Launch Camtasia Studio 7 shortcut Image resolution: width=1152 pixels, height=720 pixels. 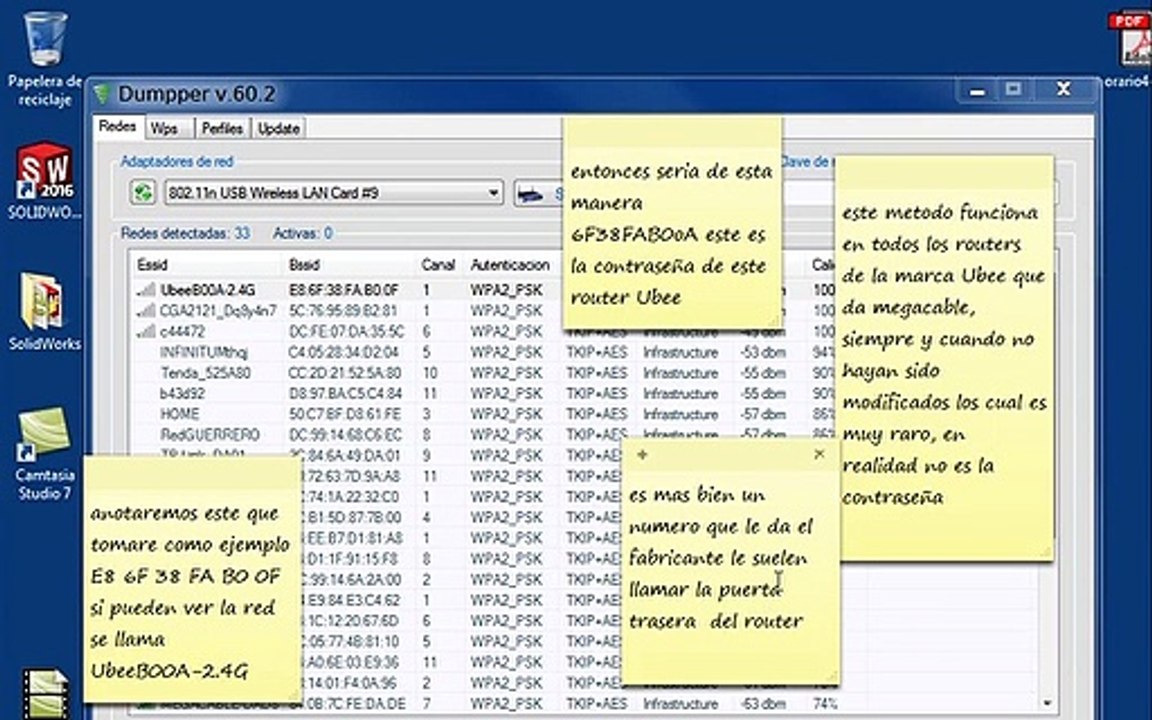[x=45, y=455]
